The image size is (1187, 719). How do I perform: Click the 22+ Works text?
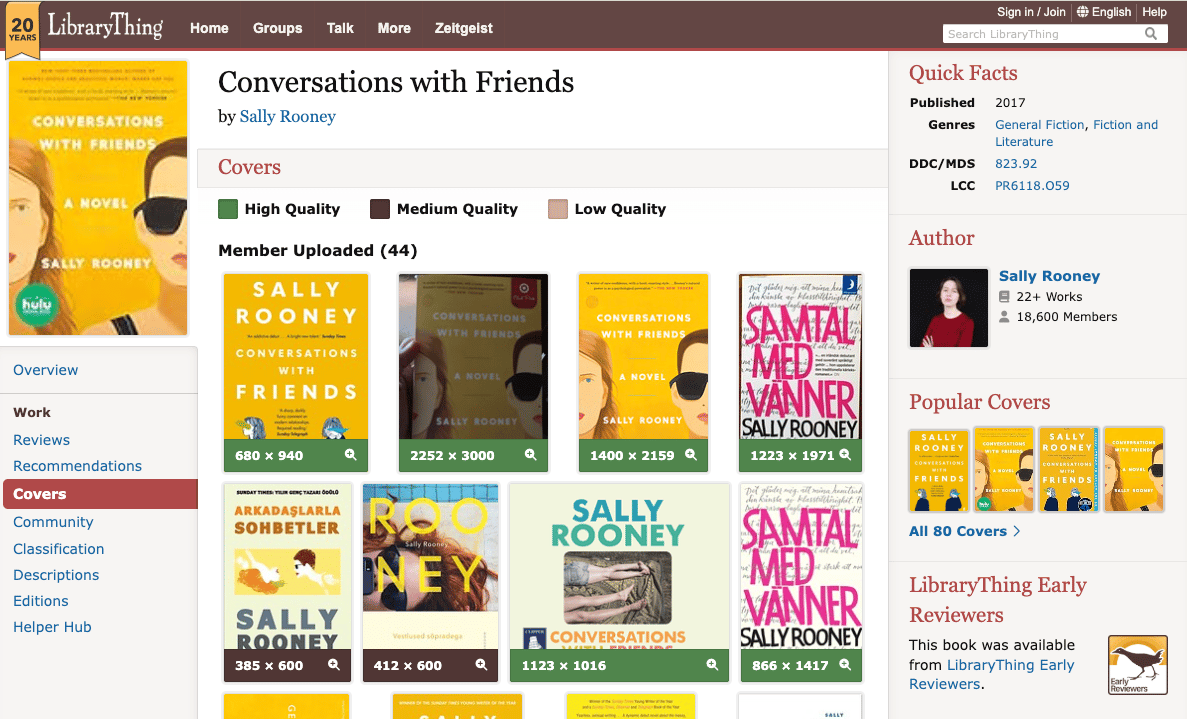[x=1048, y=297]
